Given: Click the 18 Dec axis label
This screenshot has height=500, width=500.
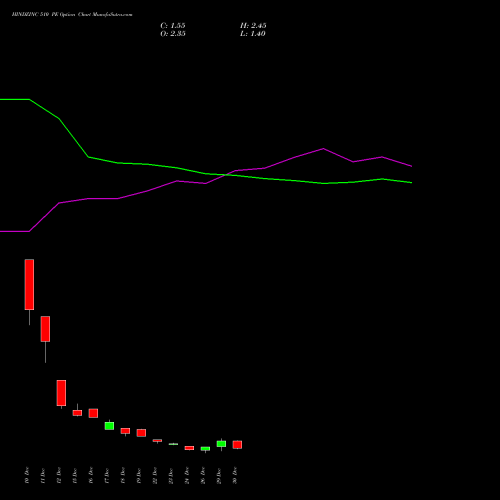Looking at the screenshot, I should click(x=123, y=475).
